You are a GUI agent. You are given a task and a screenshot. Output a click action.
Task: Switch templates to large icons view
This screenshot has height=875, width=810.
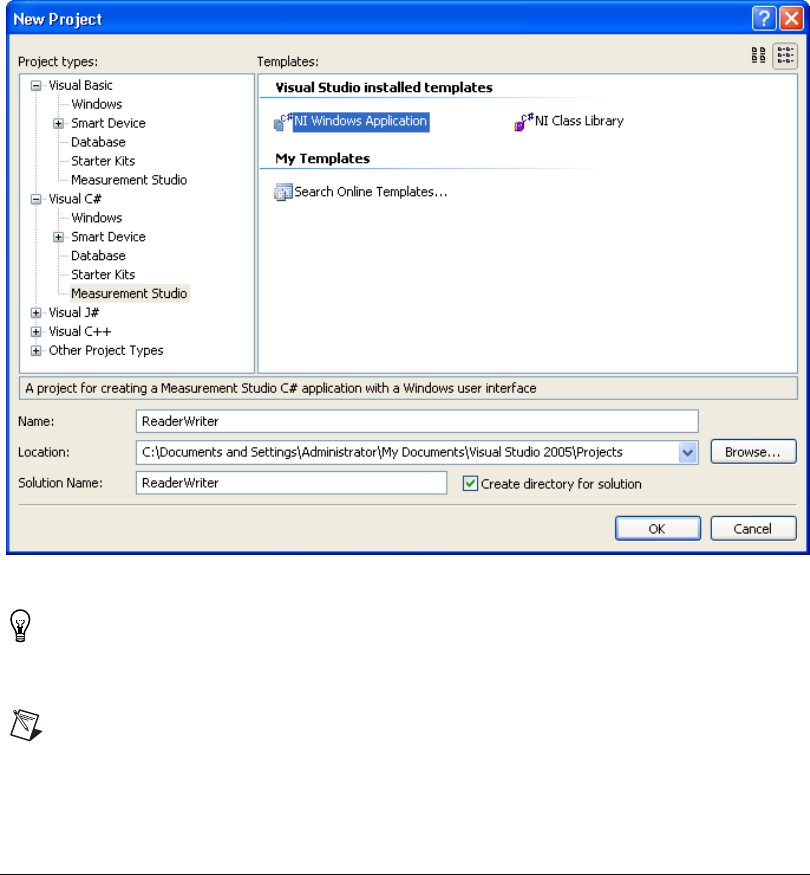[758, 55]
